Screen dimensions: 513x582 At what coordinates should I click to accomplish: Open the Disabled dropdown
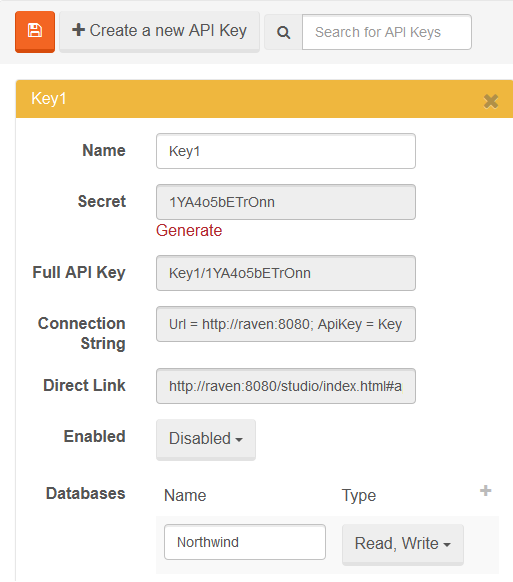[206, 439]
